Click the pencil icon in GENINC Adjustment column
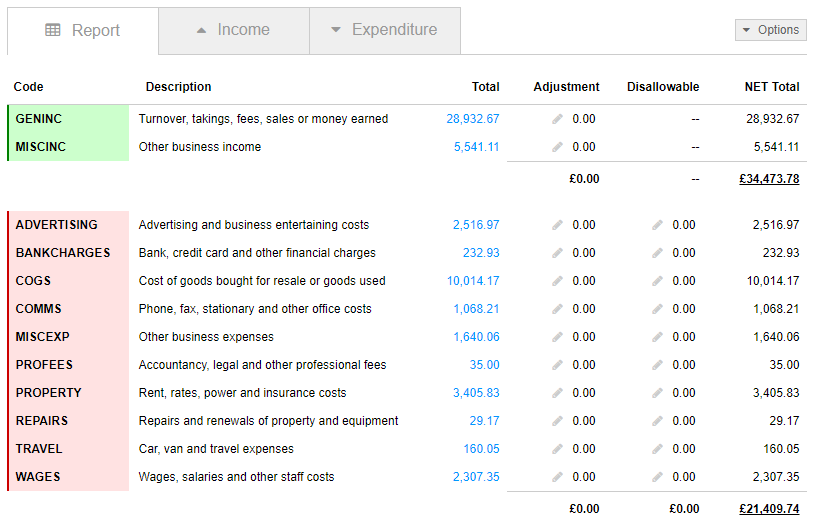The image size is (816, 528). pyautogui.click(x=558, y=119)
